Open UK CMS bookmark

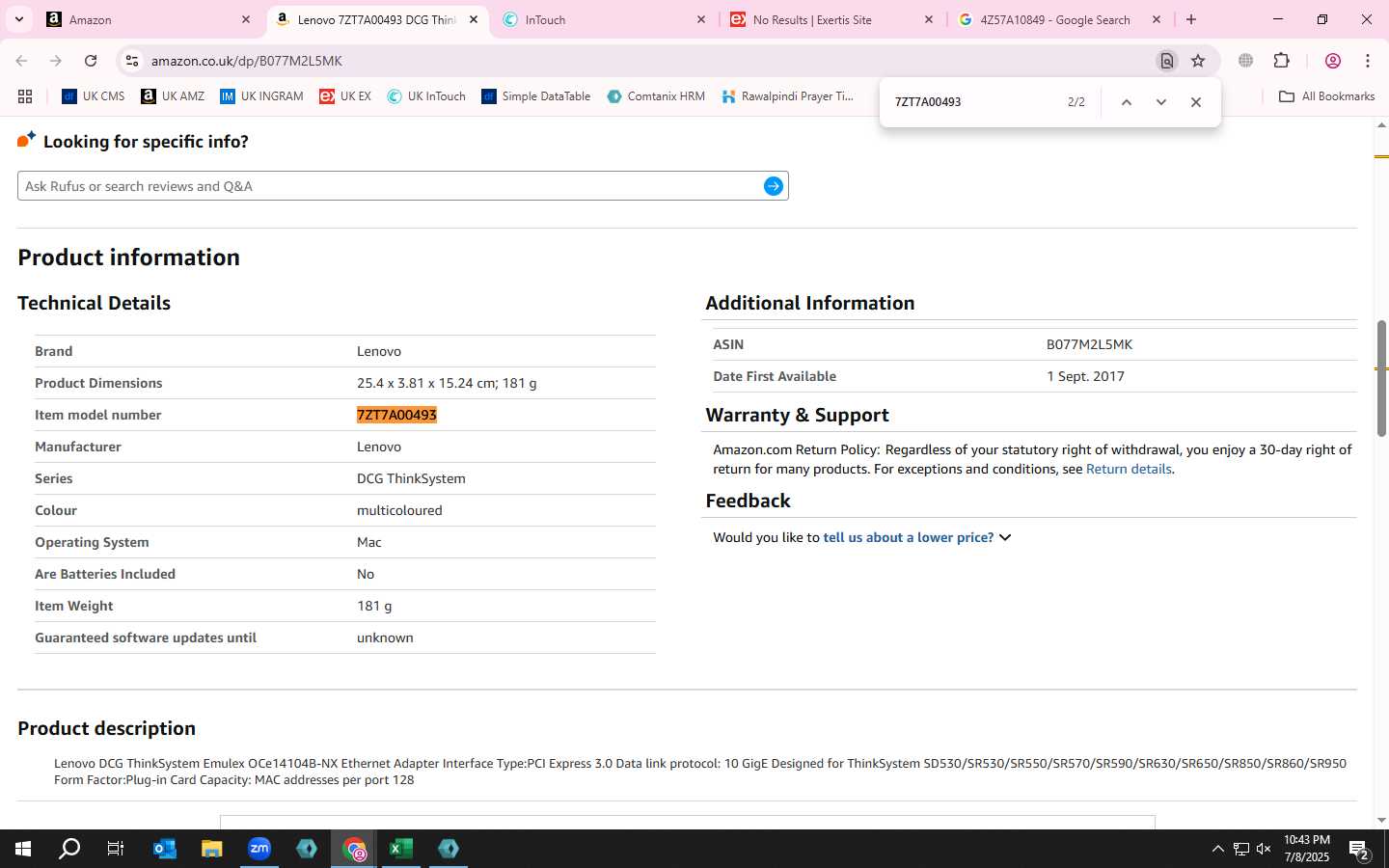(x=94, y=96)
